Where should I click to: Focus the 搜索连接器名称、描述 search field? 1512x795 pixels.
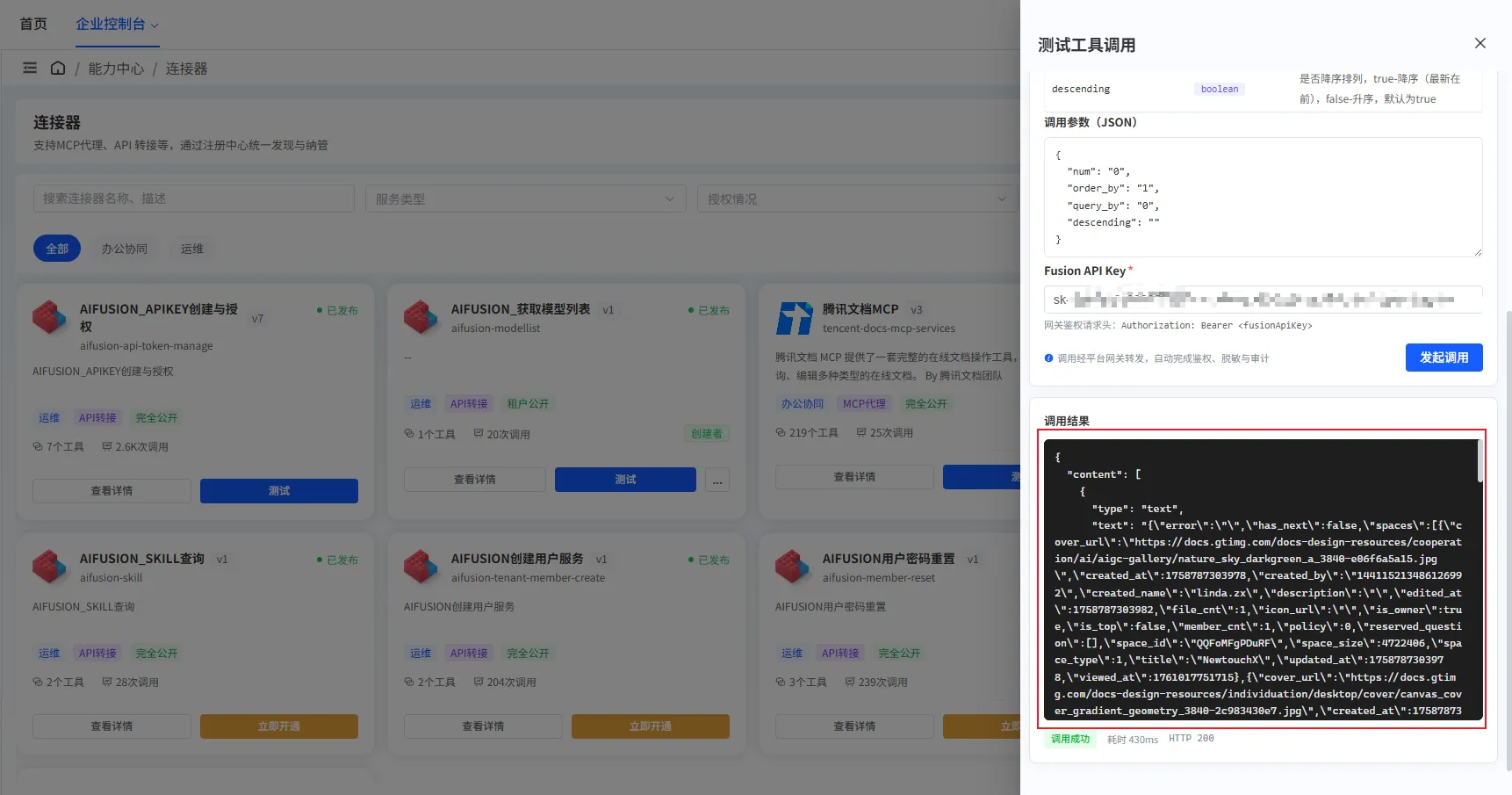(194, 199)
